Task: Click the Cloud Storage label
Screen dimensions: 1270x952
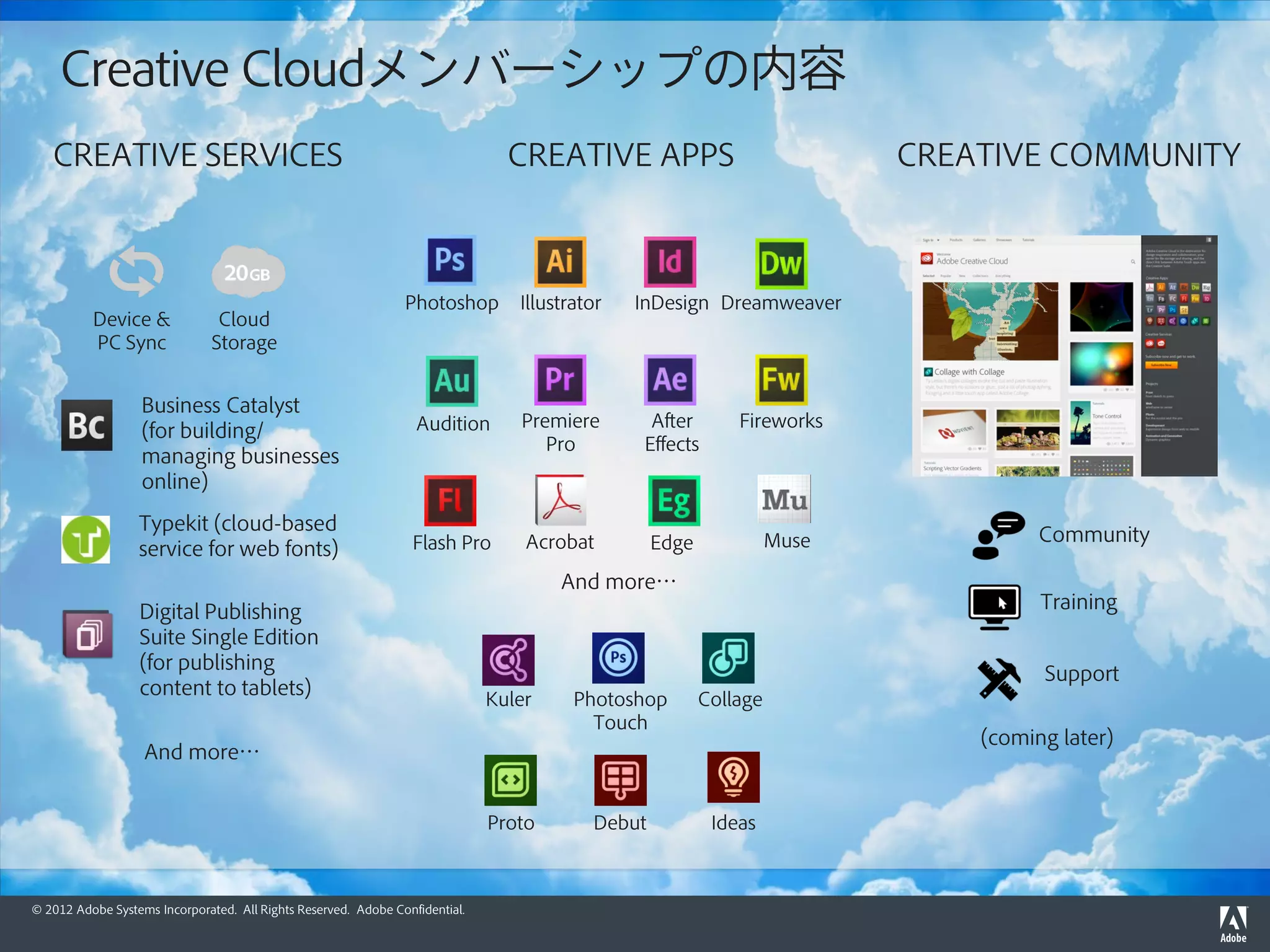Action: click(x=244, y=331)
